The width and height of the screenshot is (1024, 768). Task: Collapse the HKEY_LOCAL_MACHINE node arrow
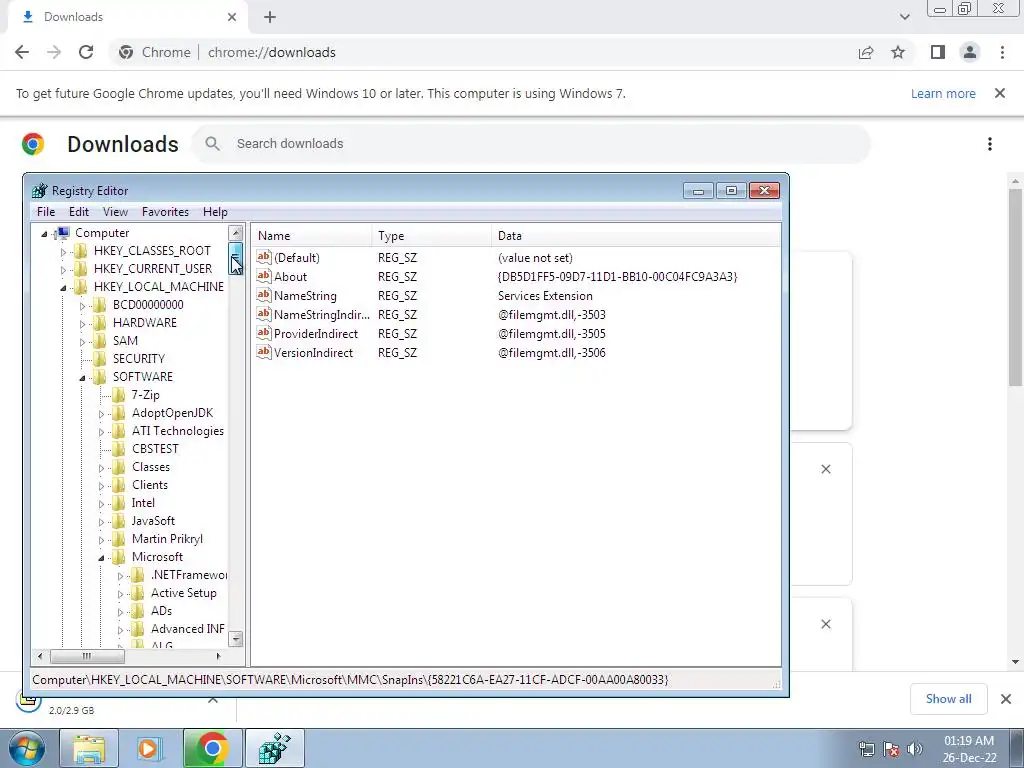(x=63, y=287)
